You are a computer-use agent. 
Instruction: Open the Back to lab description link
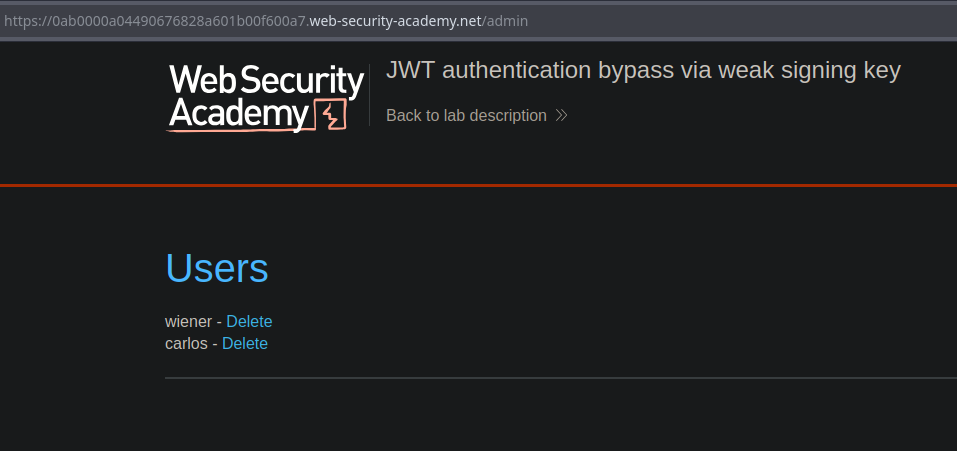[466, 116]
